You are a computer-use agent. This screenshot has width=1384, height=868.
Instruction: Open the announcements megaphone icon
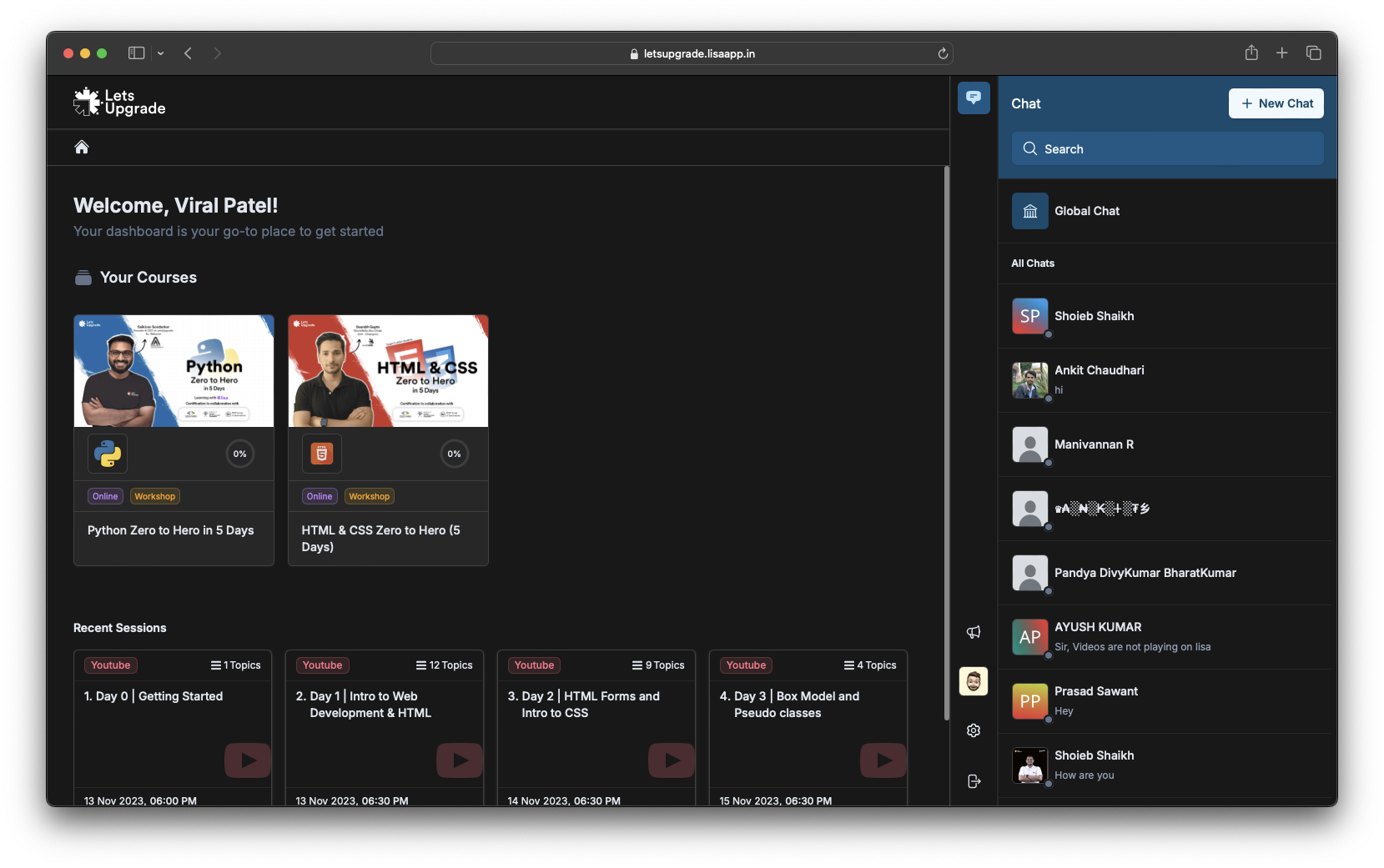click(974, 632)
